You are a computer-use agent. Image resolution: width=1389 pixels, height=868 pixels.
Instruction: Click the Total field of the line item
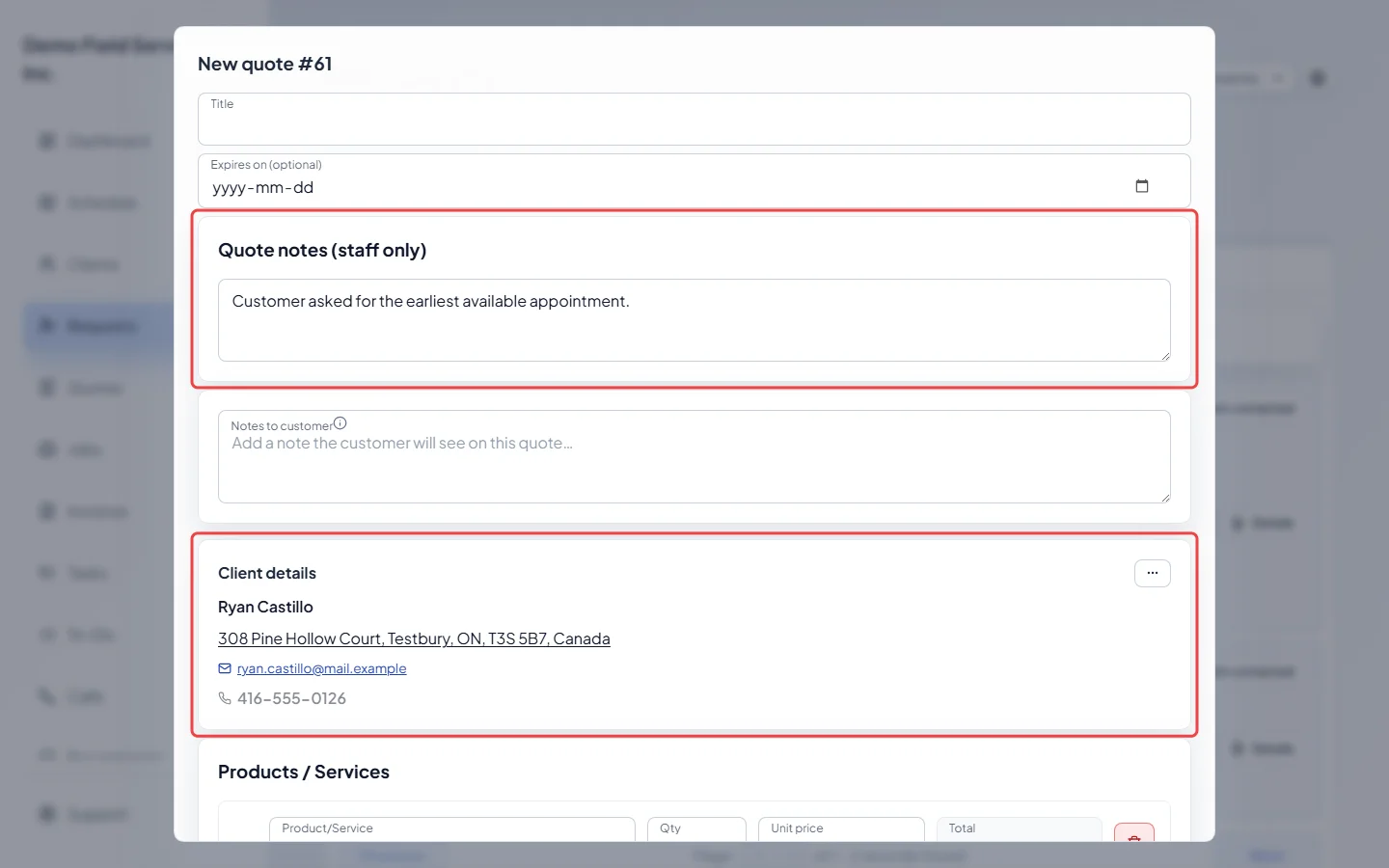tap(1019, 829)
